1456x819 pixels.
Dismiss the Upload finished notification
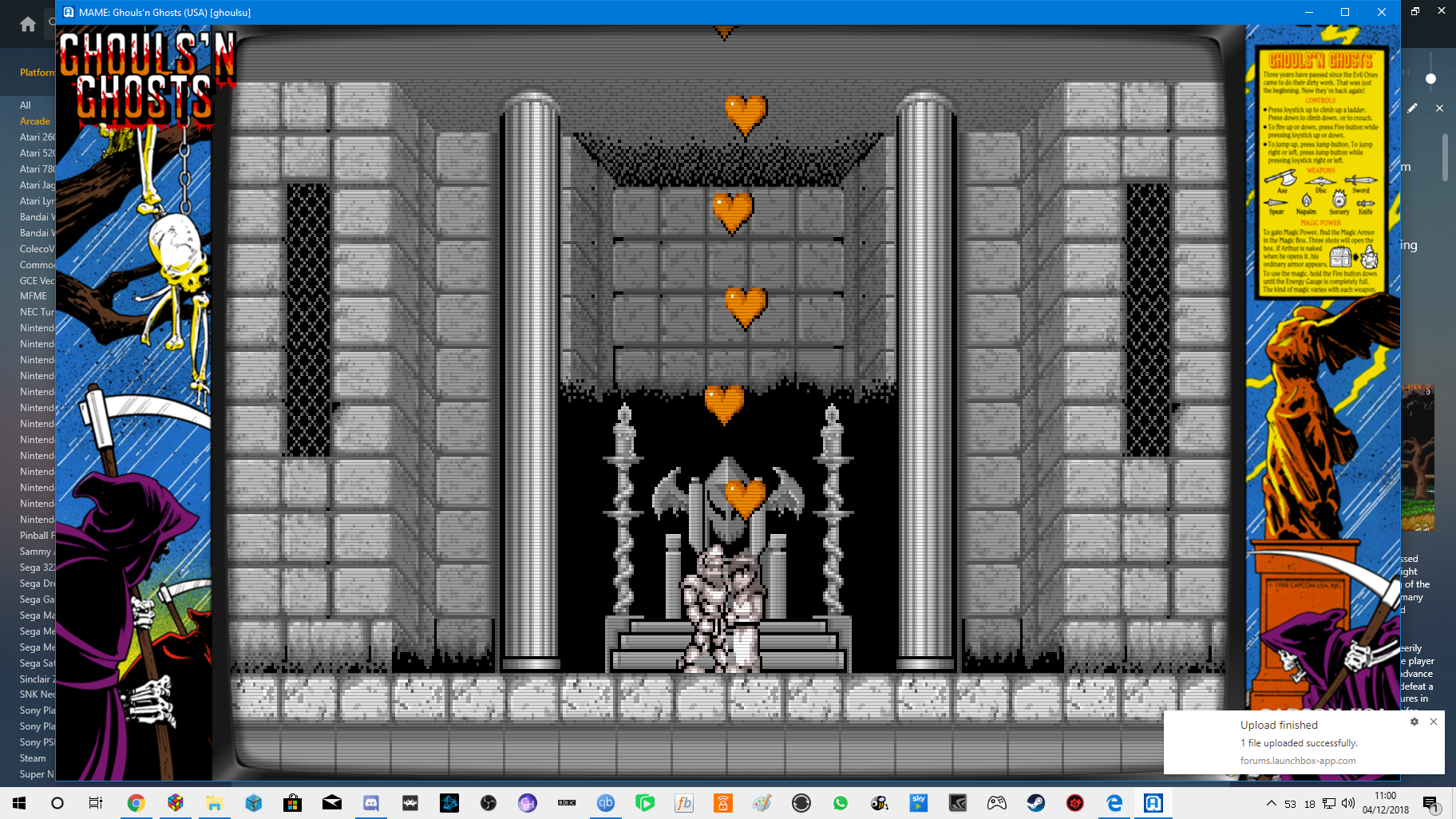pyautogui.click(x=1434, y=722)
